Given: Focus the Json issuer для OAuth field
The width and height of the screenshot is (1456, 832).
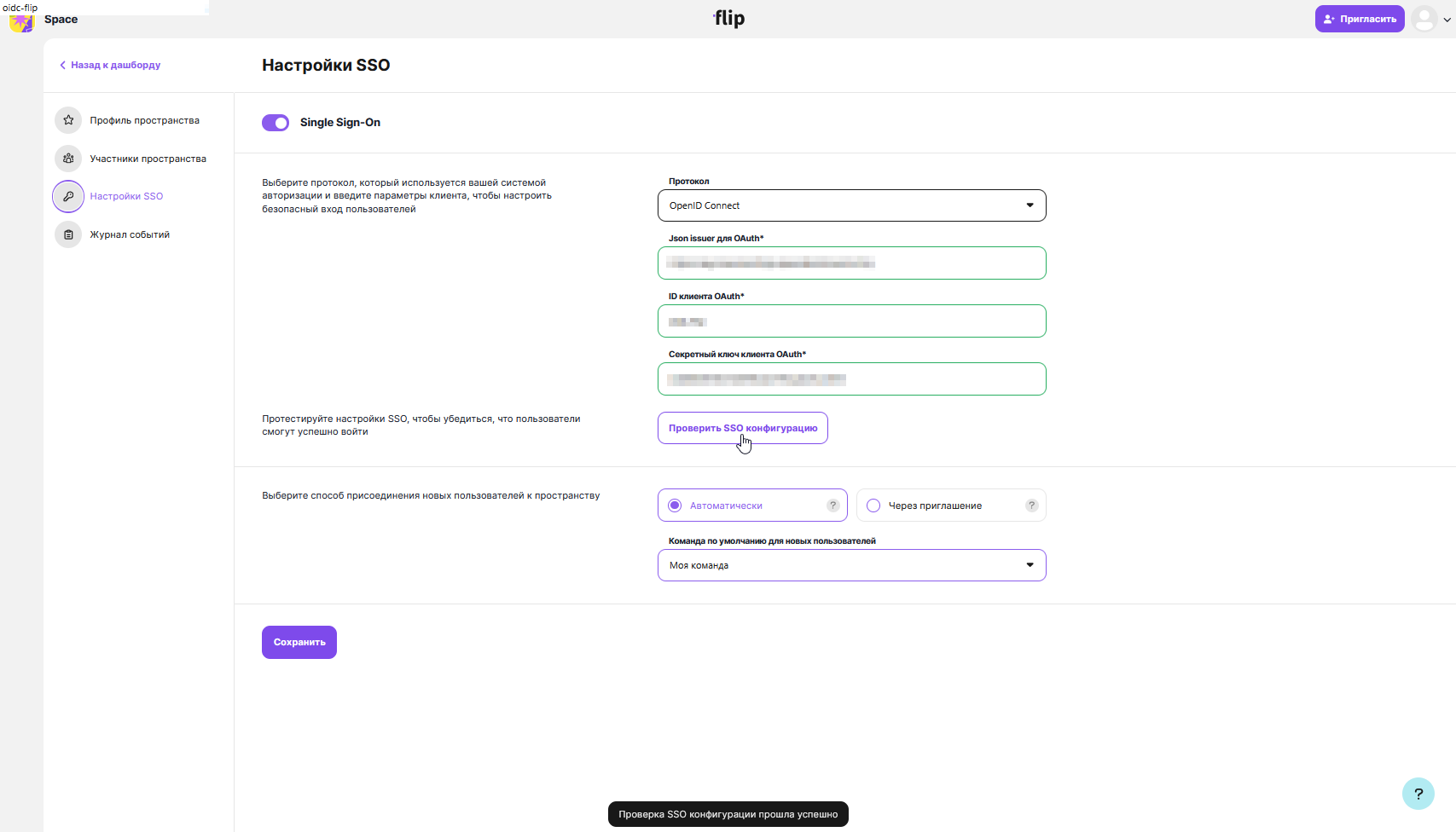Looking at the screenshot, I should point(851,263).
